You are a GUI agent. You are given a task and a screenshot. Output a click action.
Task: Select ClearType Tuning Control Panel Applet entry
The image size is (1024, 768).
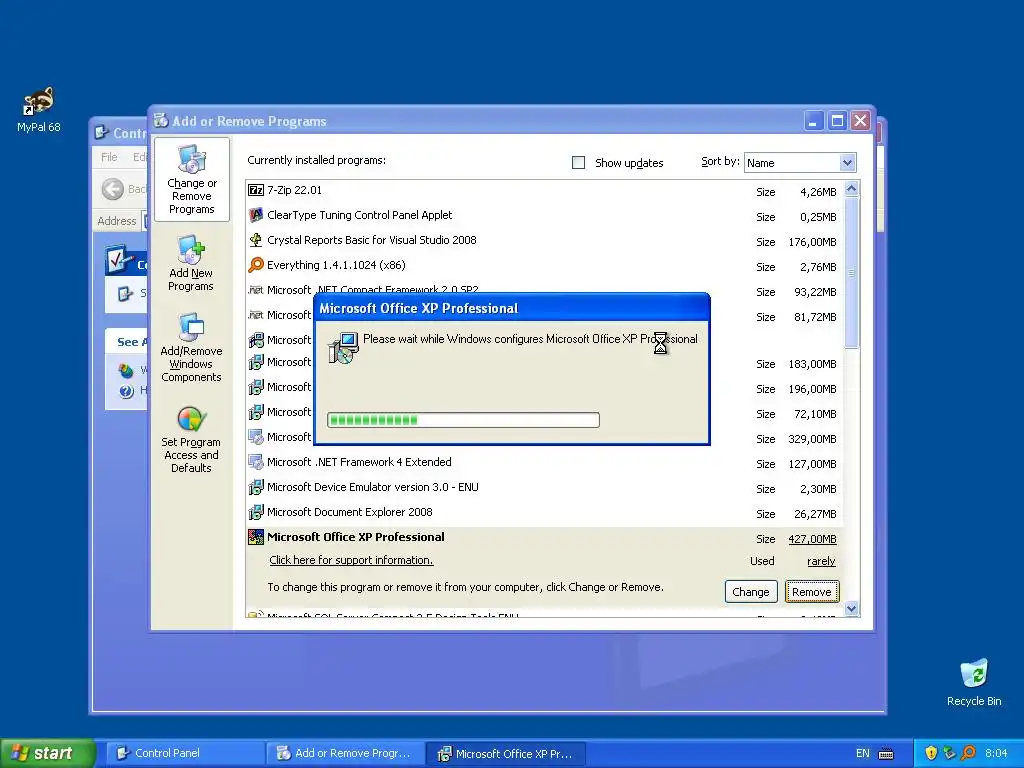click(545, 216)
